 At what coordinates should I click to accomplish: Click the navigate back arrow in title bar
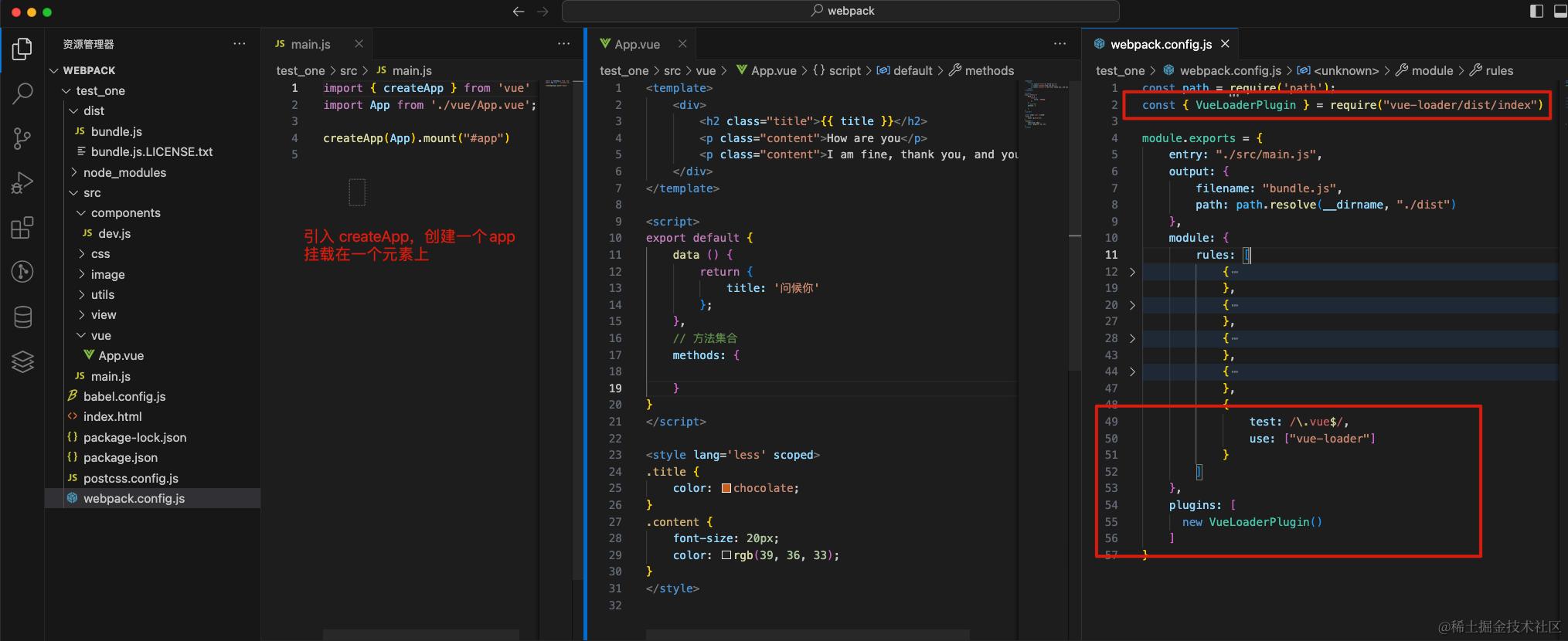pyautogui.click(x=519, y=12)
